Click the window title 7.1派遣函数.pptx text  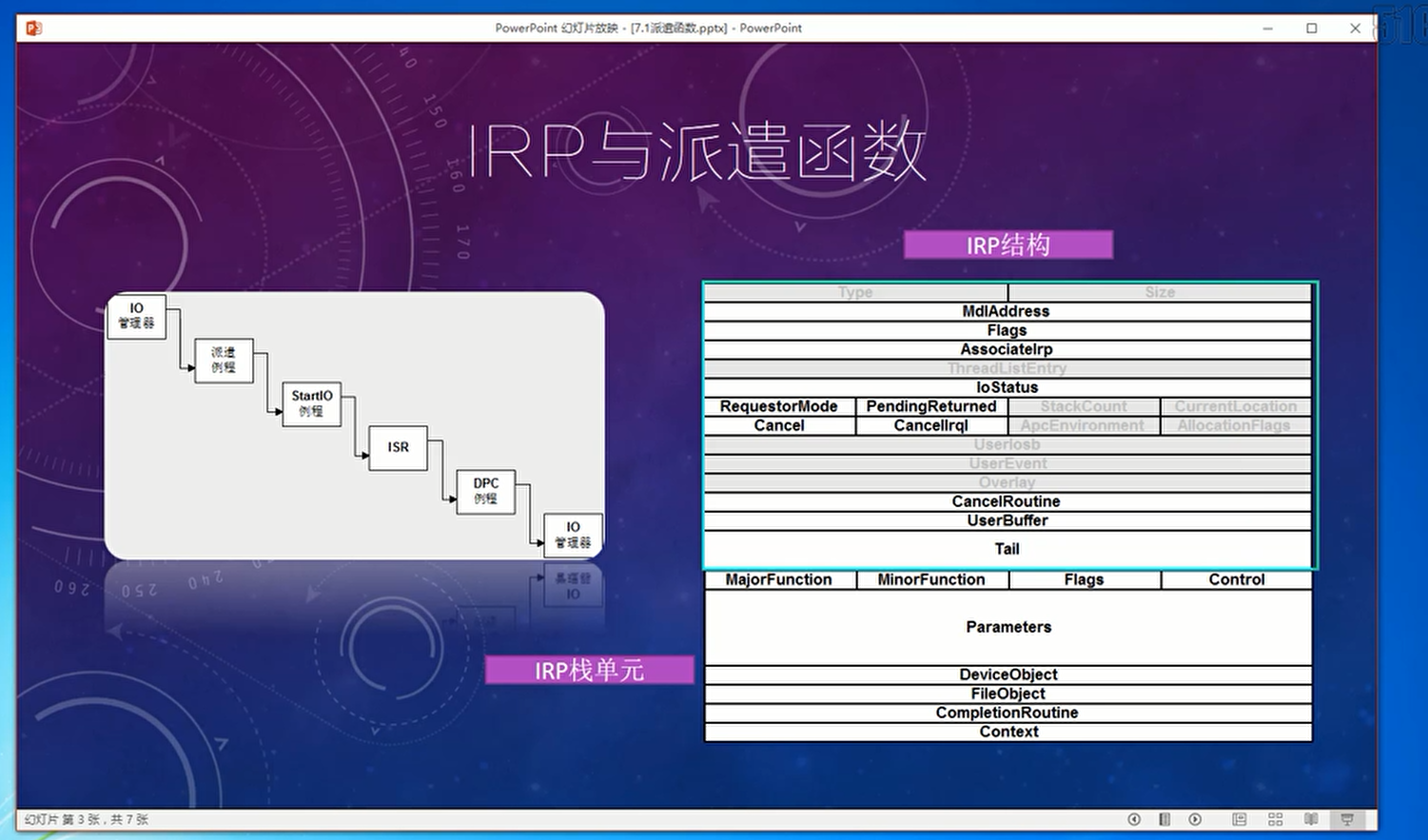tap(679, 29)
